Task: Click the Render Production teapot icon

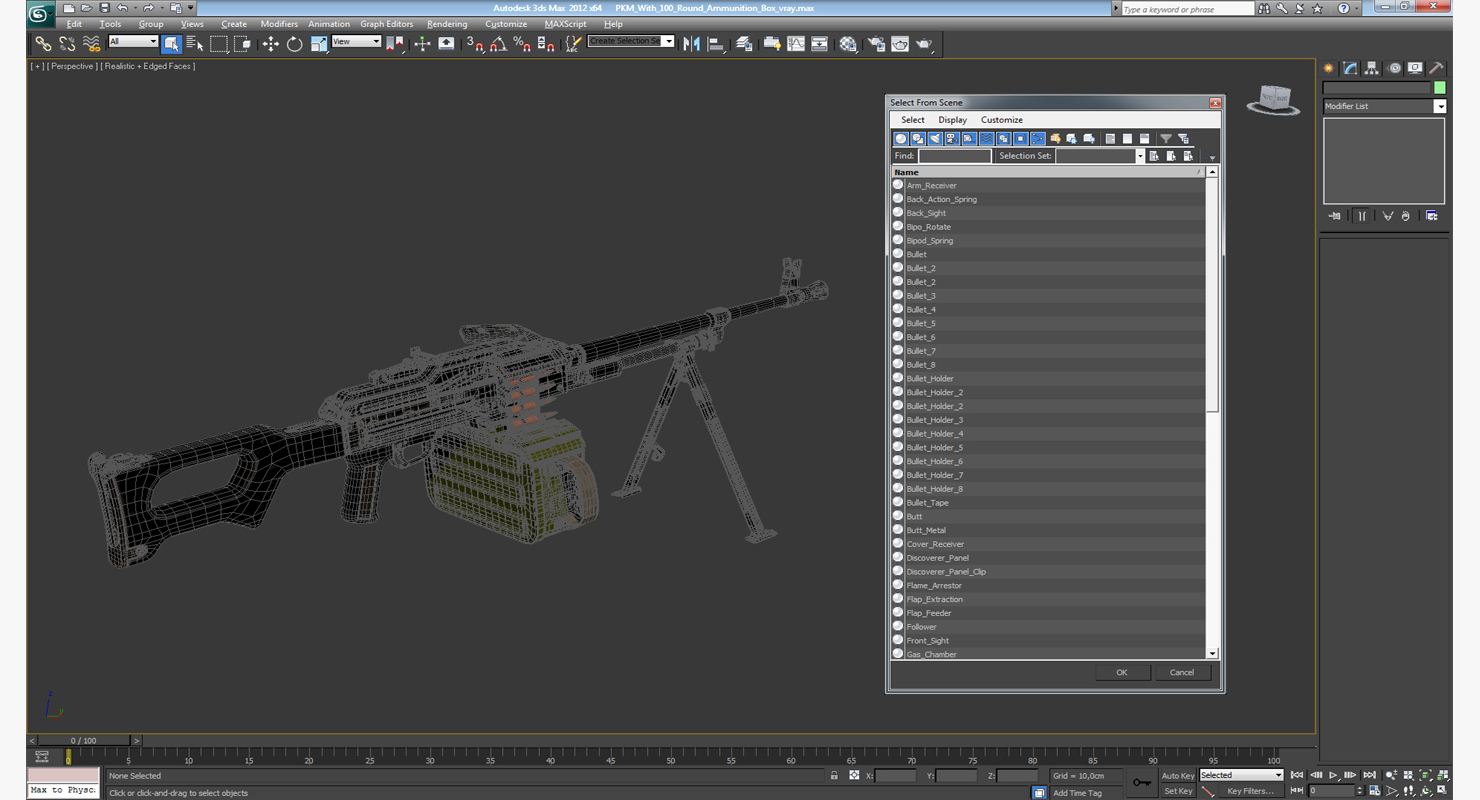Action: (x=924, y=44)
